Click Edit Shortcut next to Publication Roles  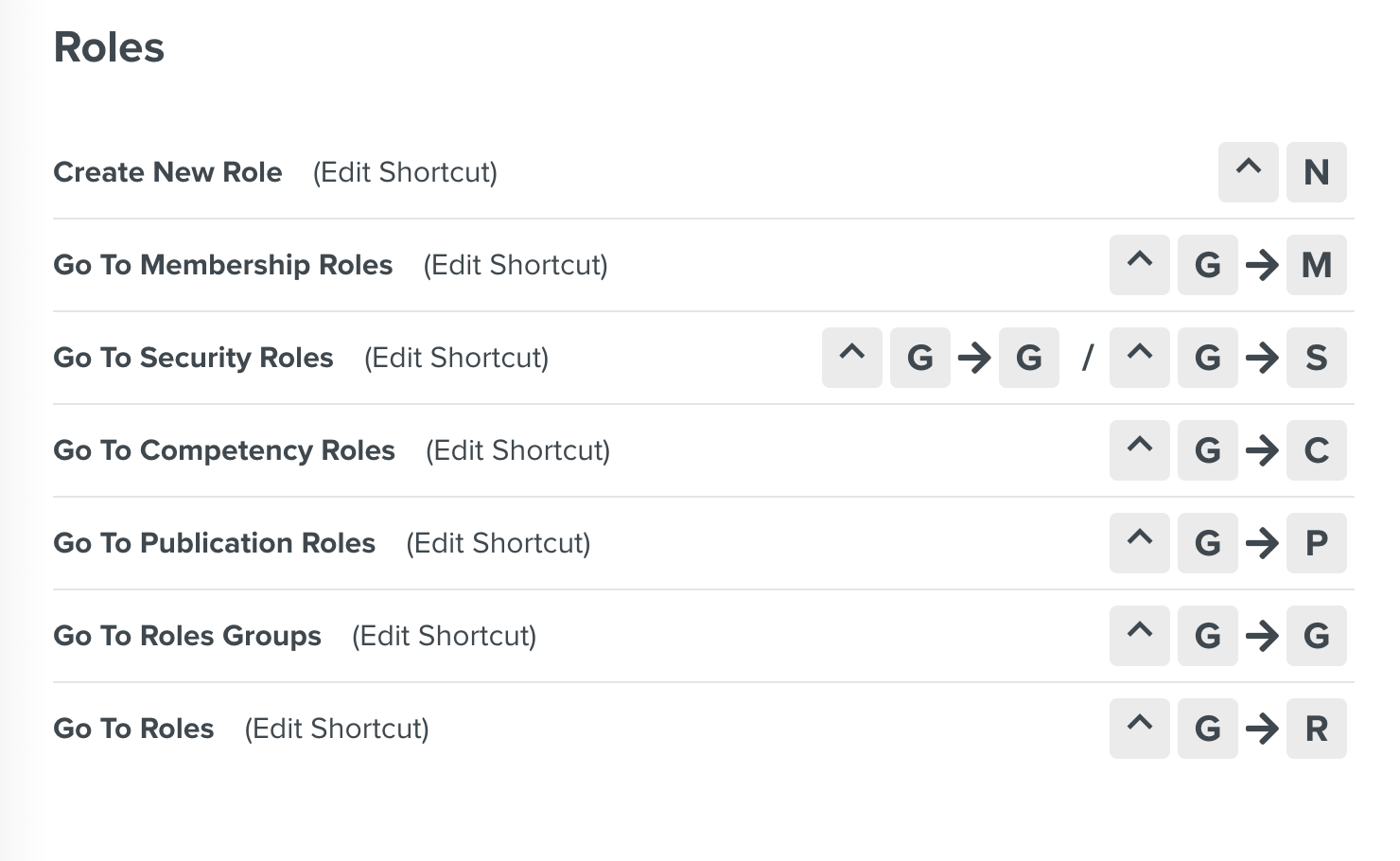point(498,543)
